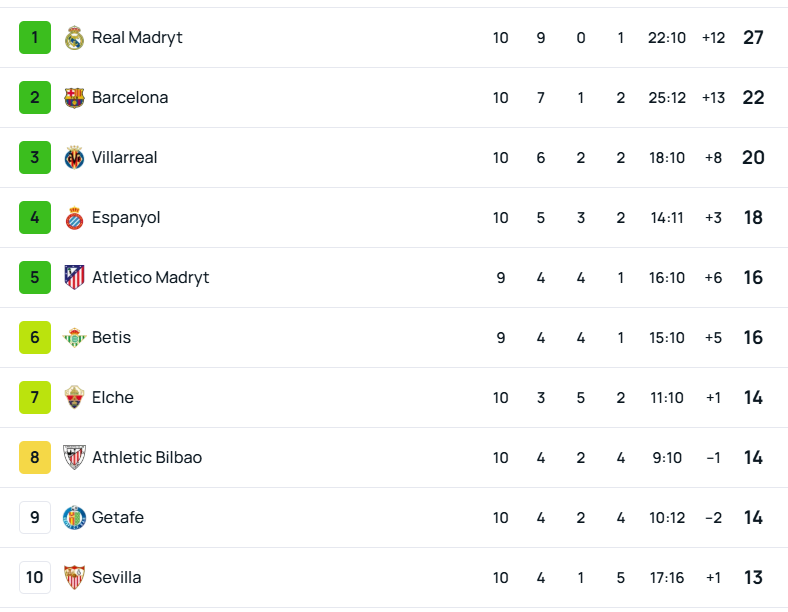Click the Espanyol club crest

(74, 218)
